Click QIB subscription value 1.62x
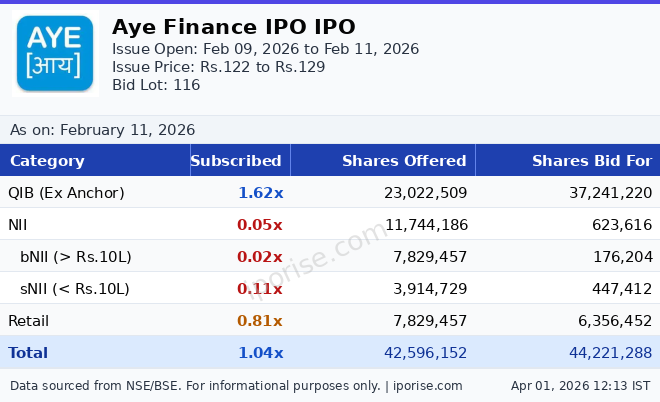Screen dimensions: 660x402 point(260,193)
